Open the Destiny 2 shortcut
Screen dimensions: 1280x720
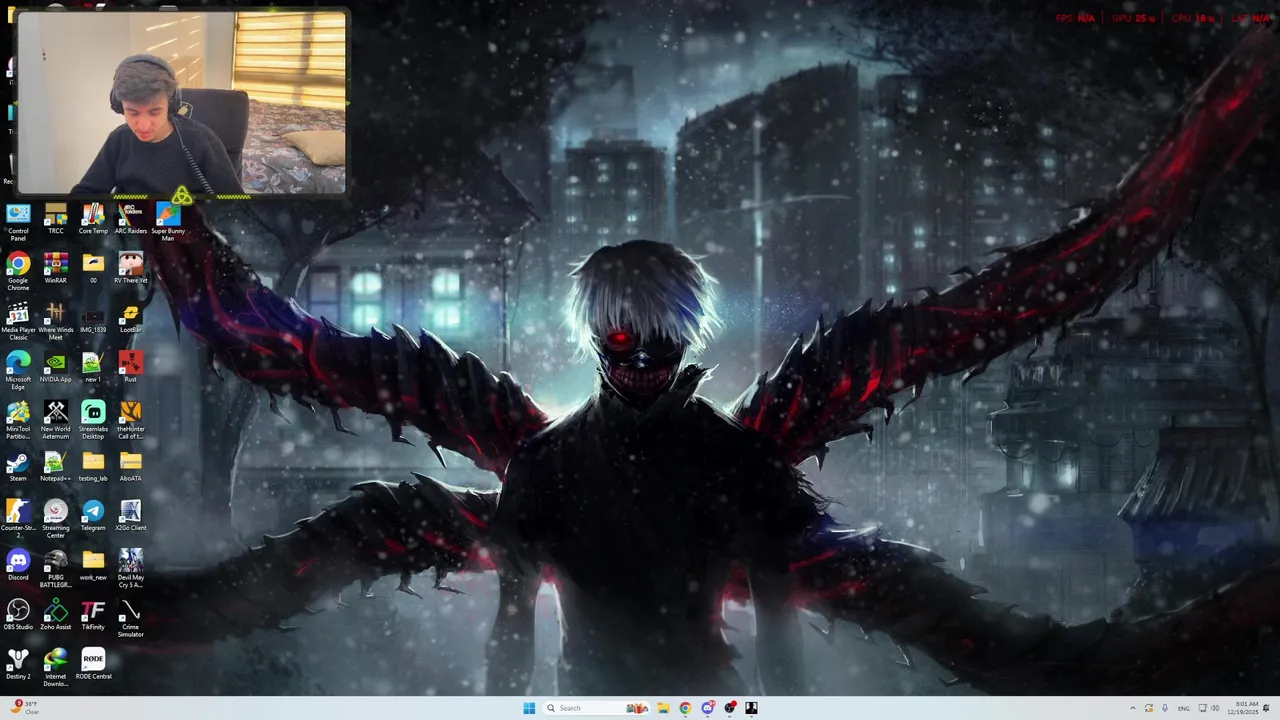click(x=18, y=665)
